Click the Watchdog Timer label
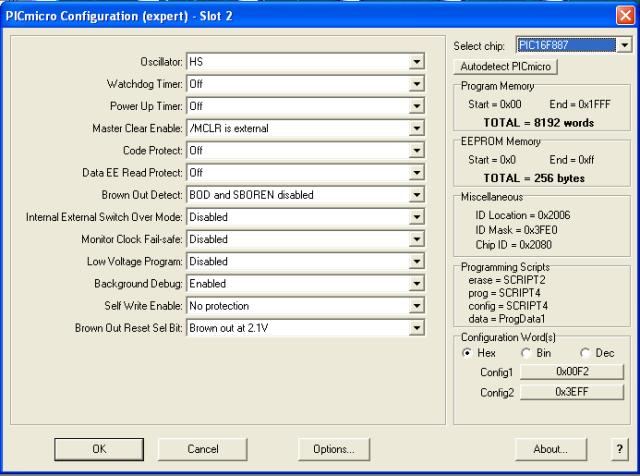Viewport: 640px width, 476px height. 145,84
